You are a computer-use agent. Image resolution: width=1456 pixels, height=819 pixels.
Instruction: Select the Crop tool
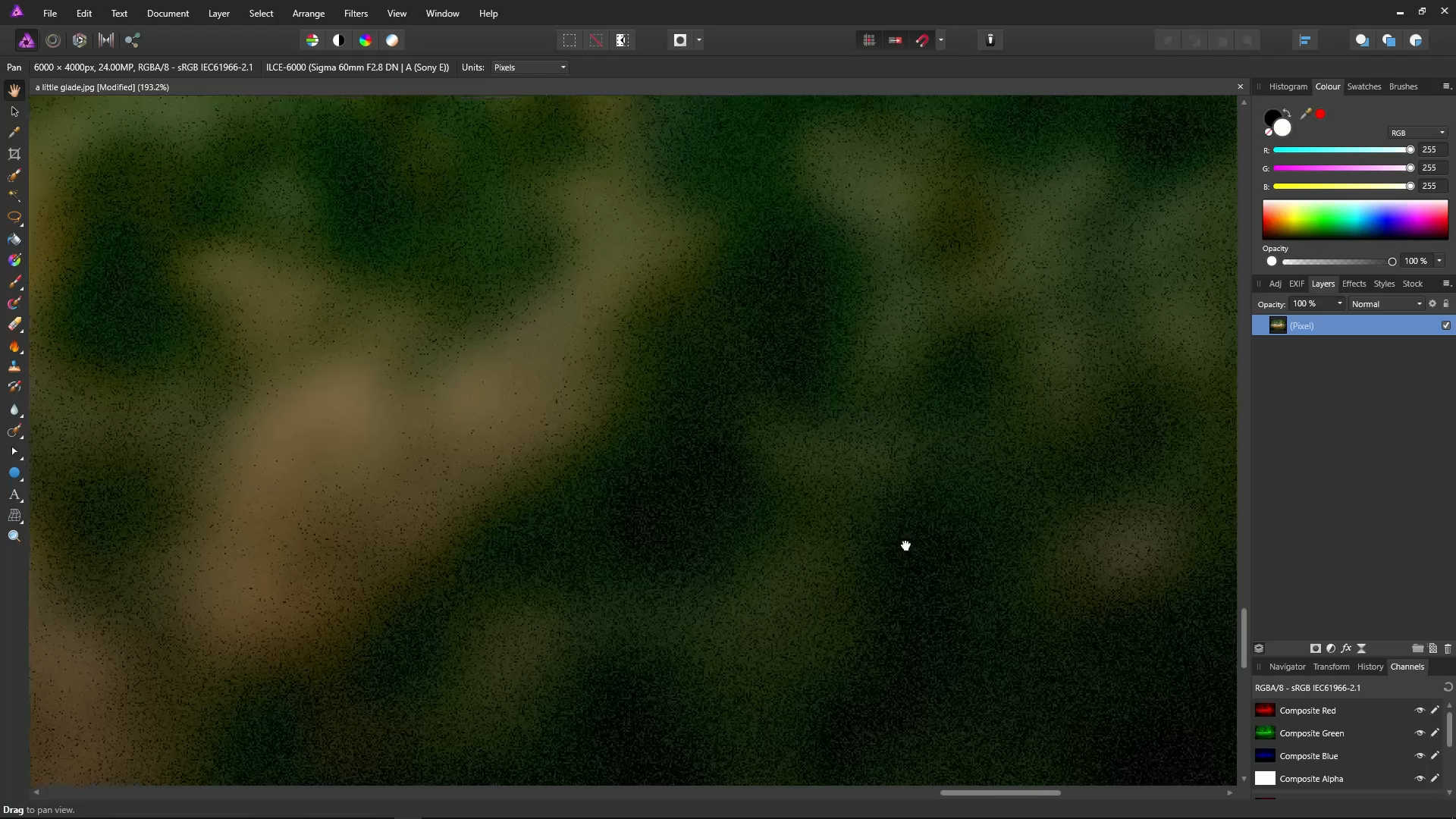coord(14,154)
